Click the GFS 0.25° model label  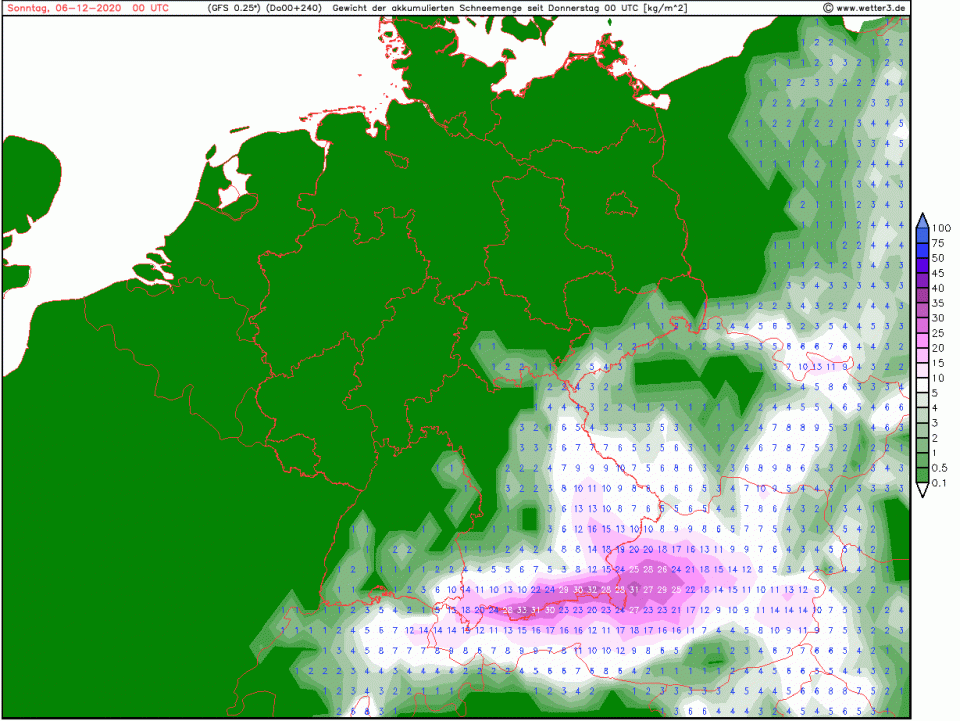tap(234, 8)
